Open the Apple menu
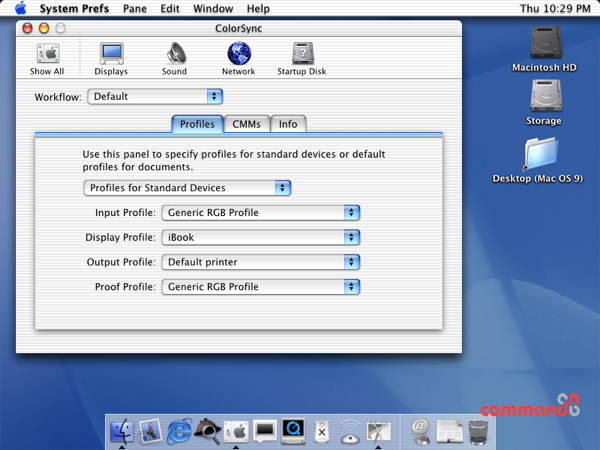The height and width of the screenshot is (450, 600). 20,8
